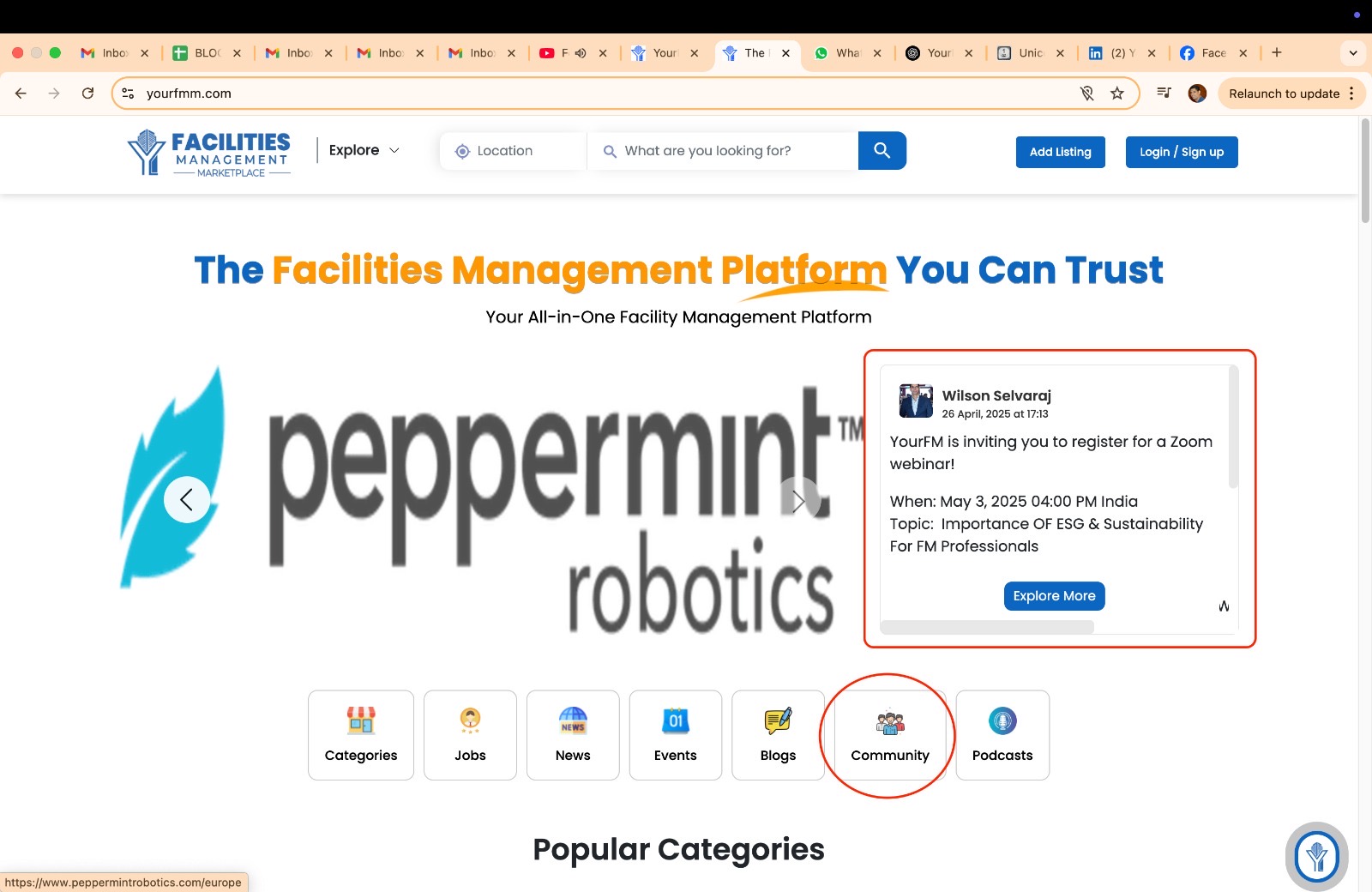Viewport: 1372px width, 892px height.
Task: Go to previous carousel slide
Action: pyautogui.click(x=187, y=499)
